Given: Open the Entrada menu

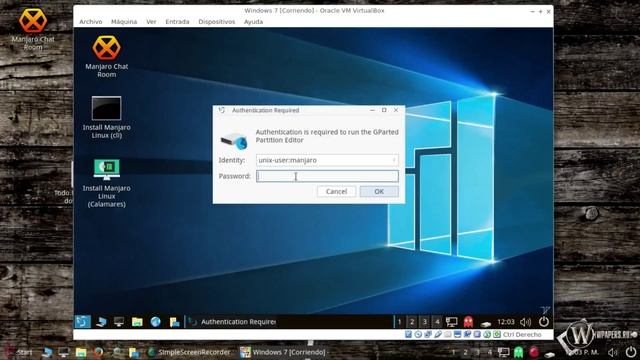Looking at the screenshot, I should [177, 22].
